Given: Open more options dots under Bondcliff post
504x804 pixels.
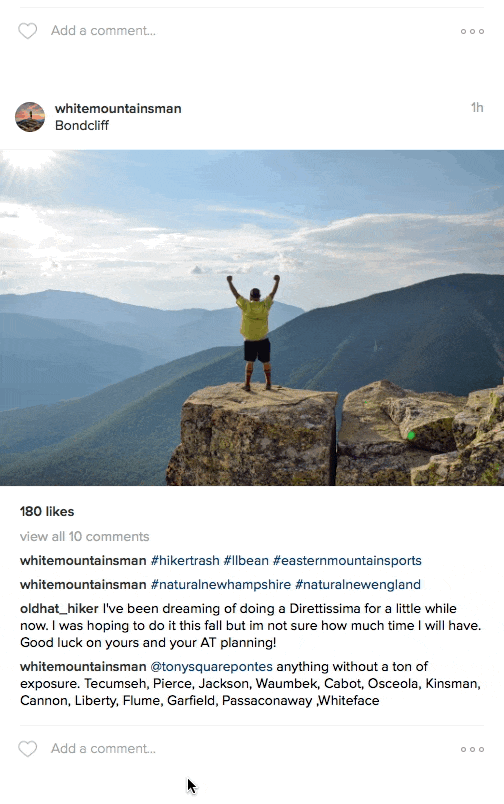Looking at the screenshot, I should pyautogui.click(x=472, y=749).
